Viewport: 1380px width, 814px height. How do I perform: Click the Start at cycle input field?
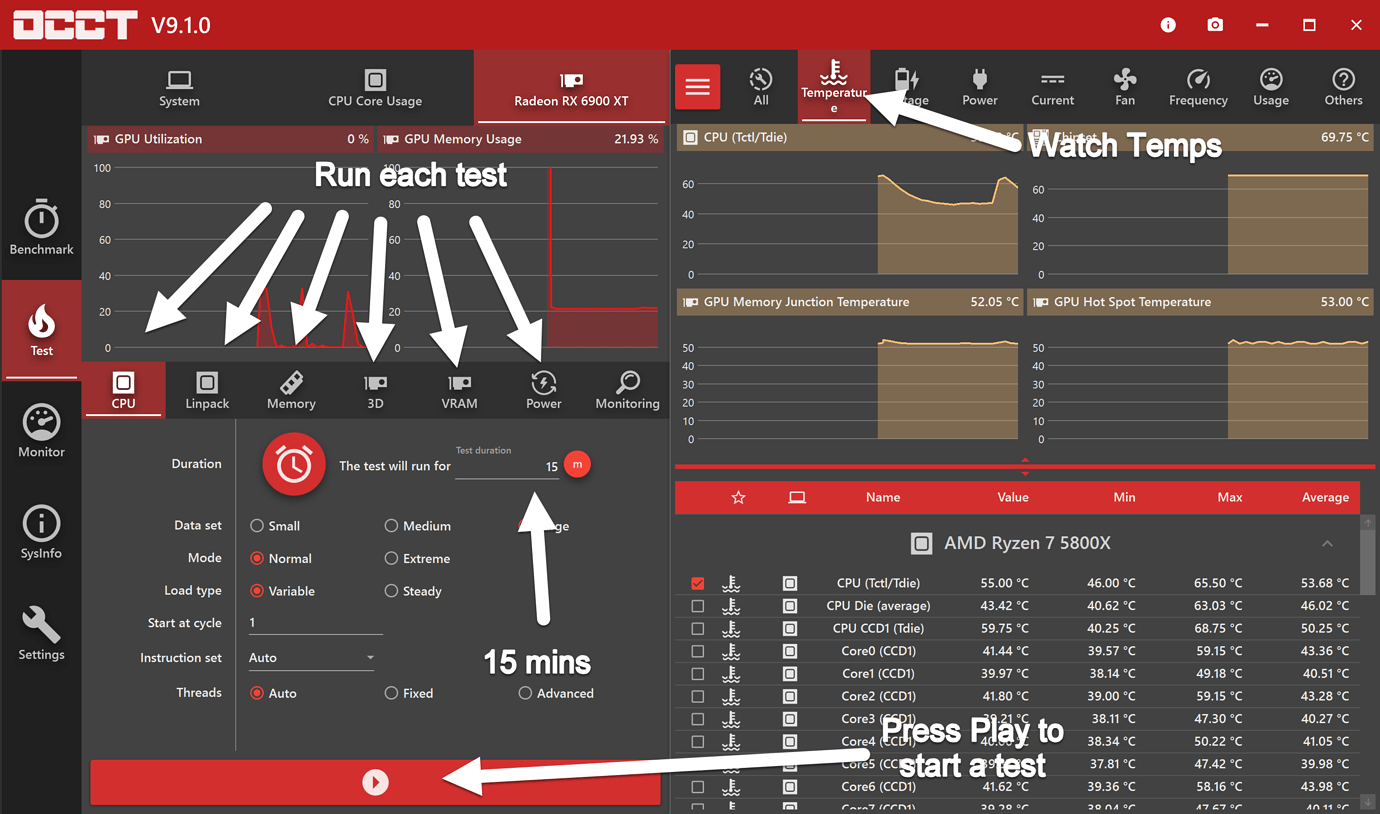315,623
